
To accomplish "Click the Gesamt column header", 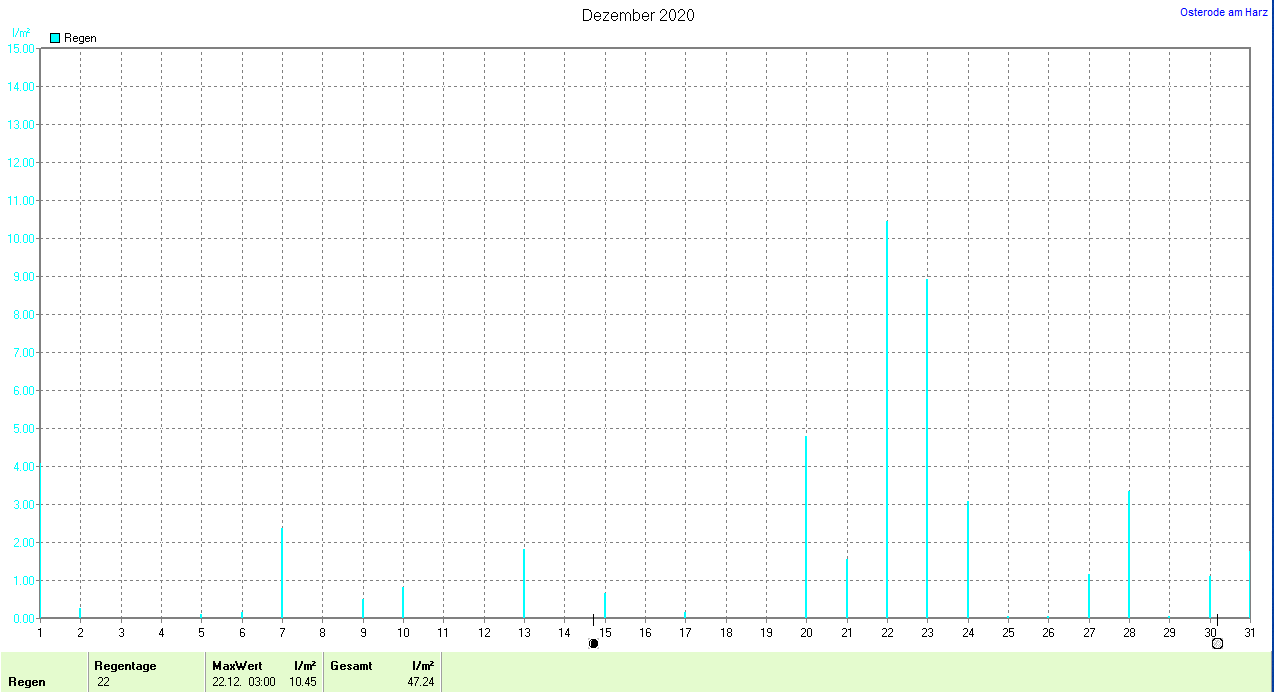I will click(351, 666).
